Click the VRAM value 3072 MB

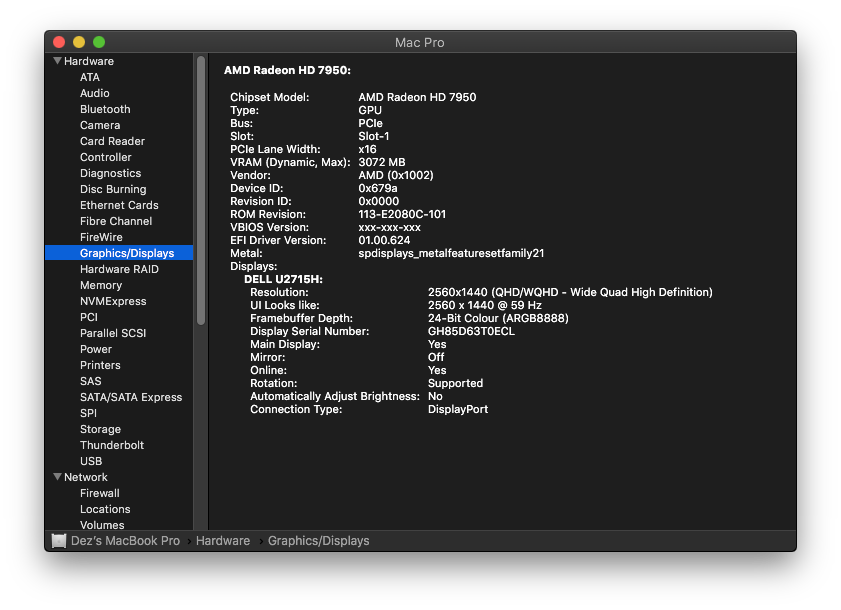382,163
